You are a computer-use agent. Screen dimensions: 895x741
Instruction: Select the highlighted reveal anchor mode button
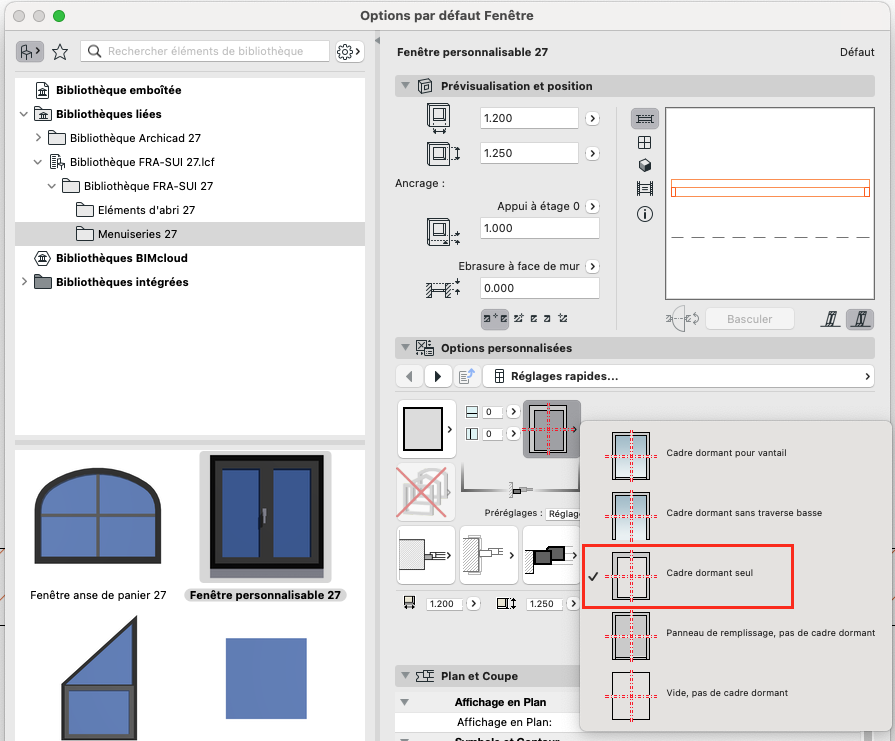(495, 319)
